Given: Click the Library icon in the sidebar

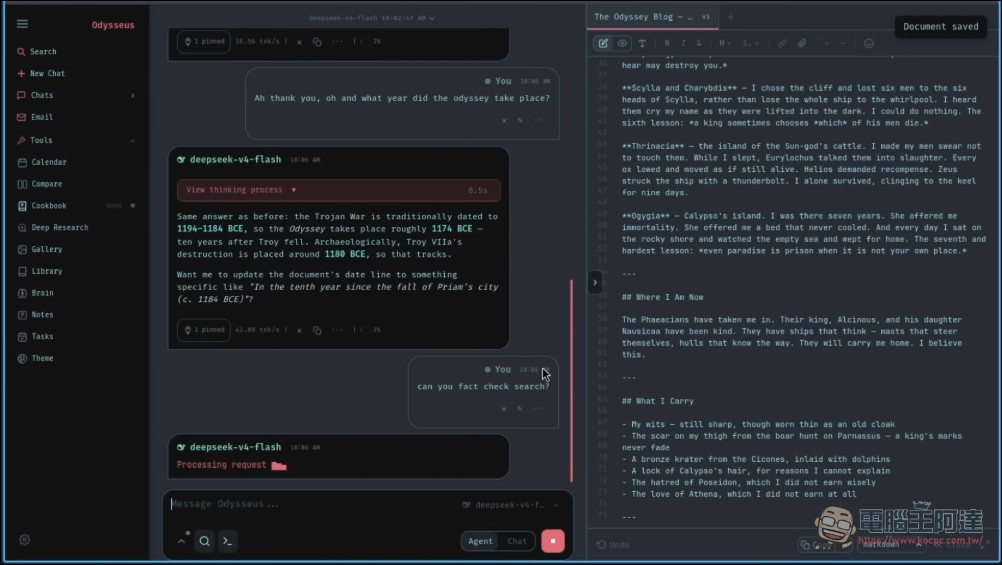Looking at the screenshot, I should (x=22, y=271).
